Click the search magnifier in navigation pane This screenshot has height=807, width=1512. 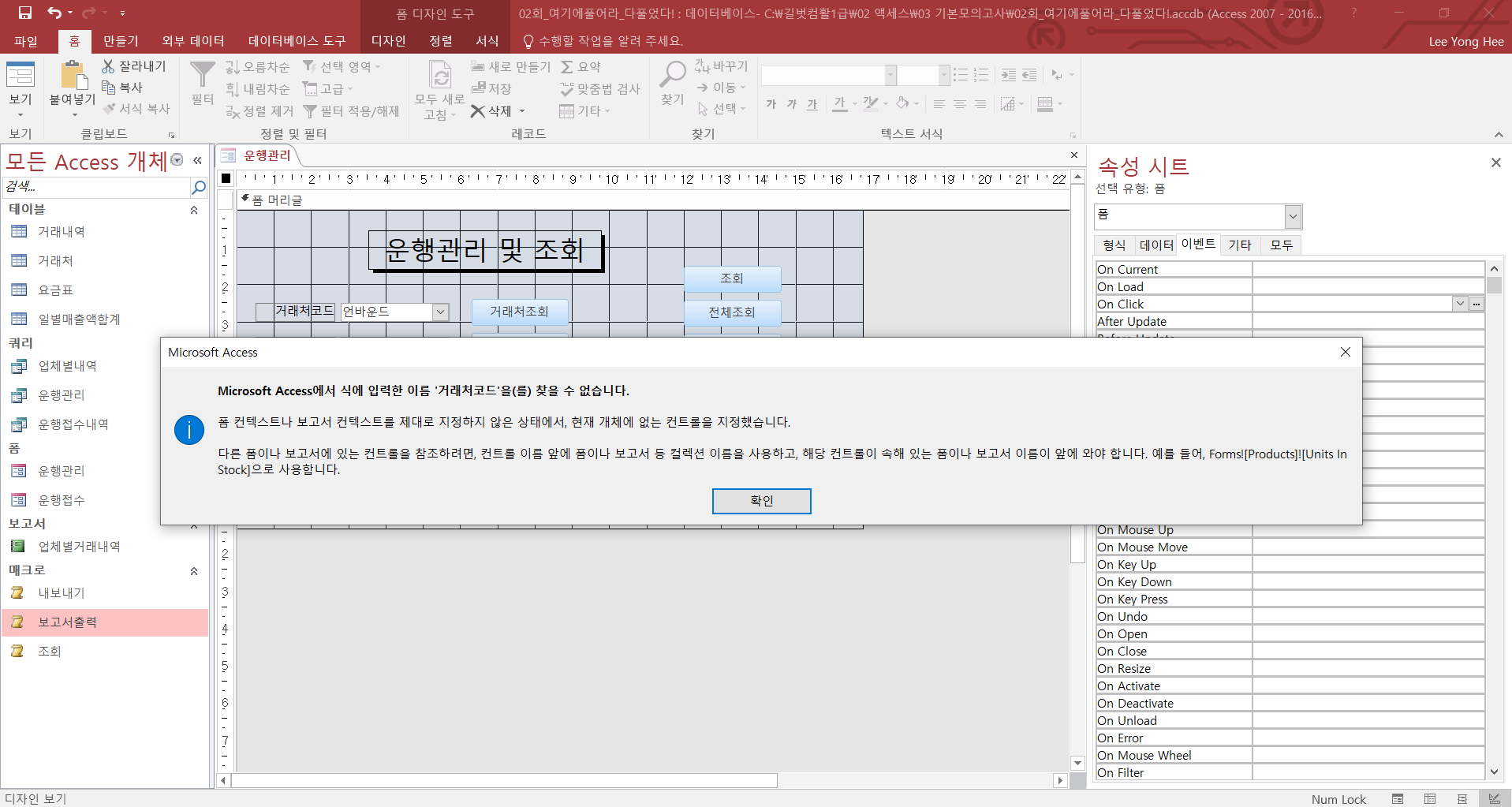click(x=199, y=187)
